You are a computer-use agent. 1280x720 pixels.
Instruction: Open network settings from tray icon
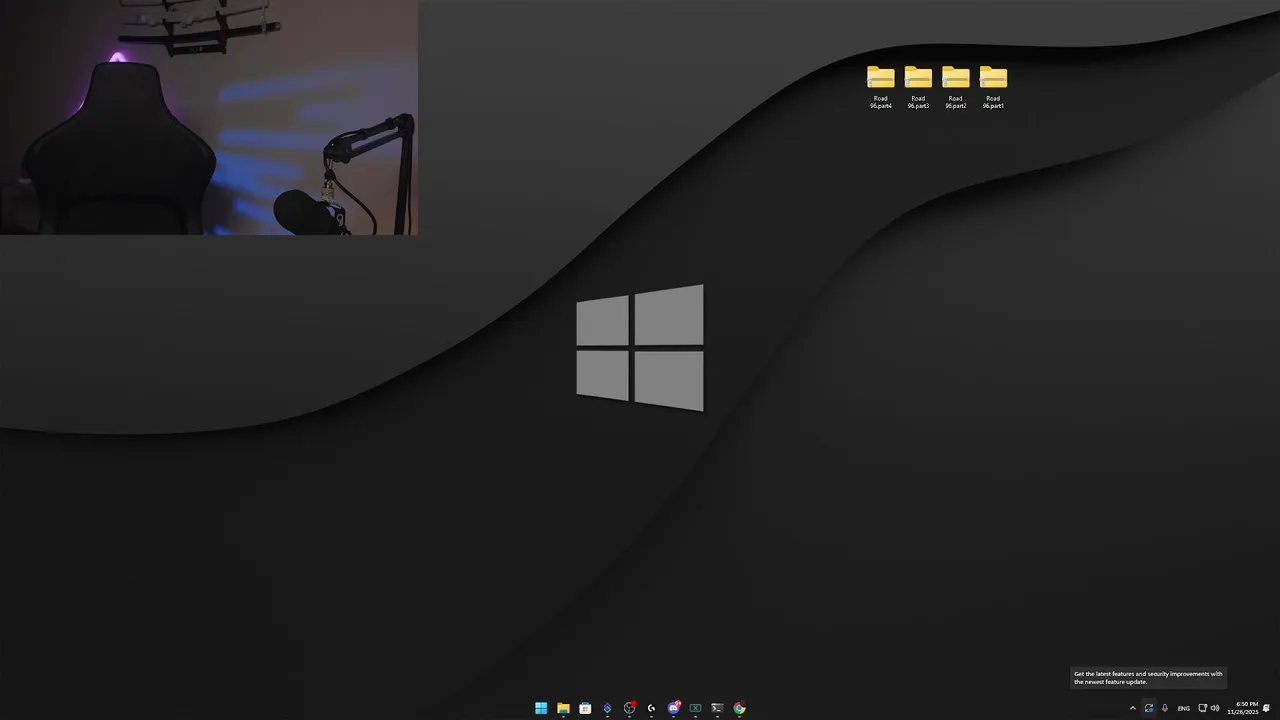[1202, 708]
